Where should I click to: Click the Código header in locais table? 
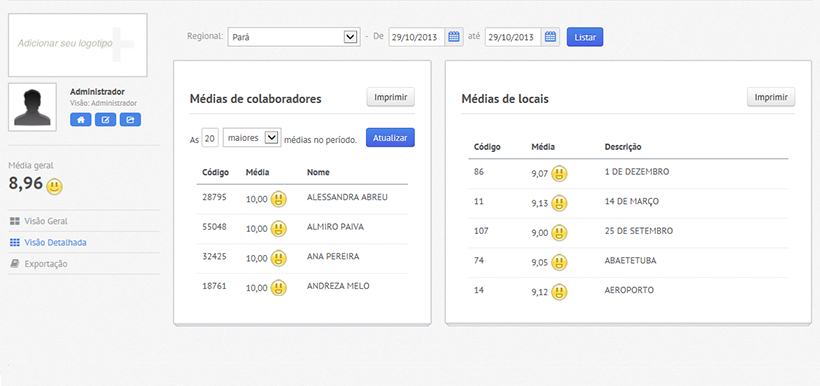pyautogui.click(x=487, y=147)
